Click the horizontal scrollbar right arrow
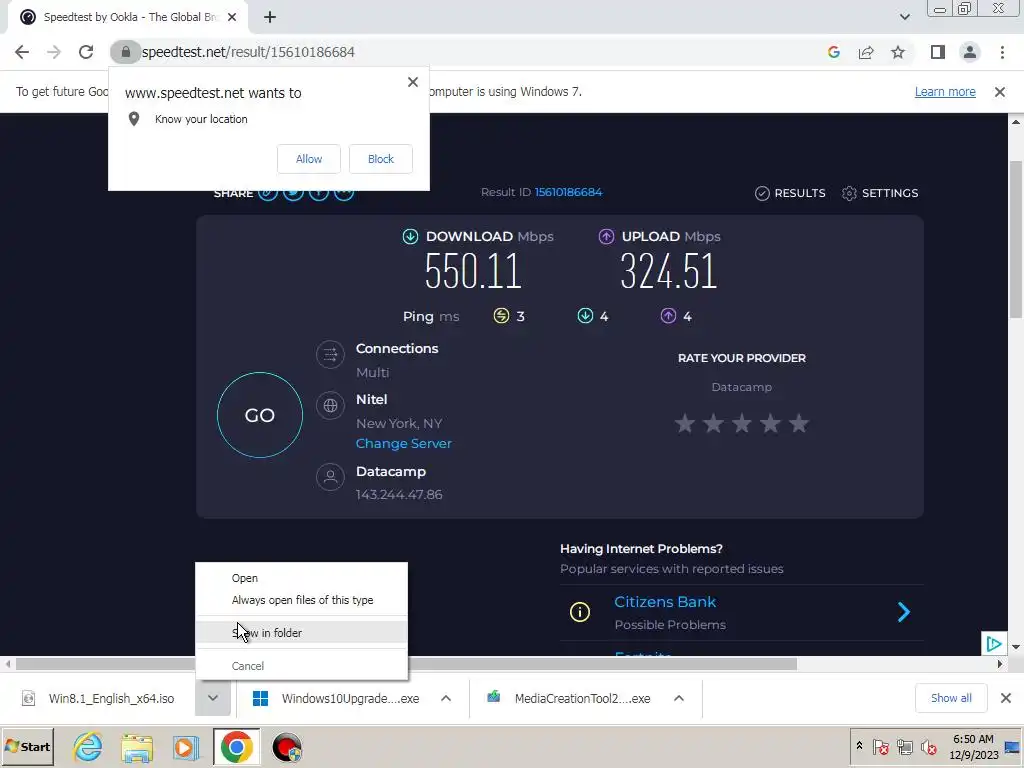This screenshot has height=768, width=1024. (999, 664)
